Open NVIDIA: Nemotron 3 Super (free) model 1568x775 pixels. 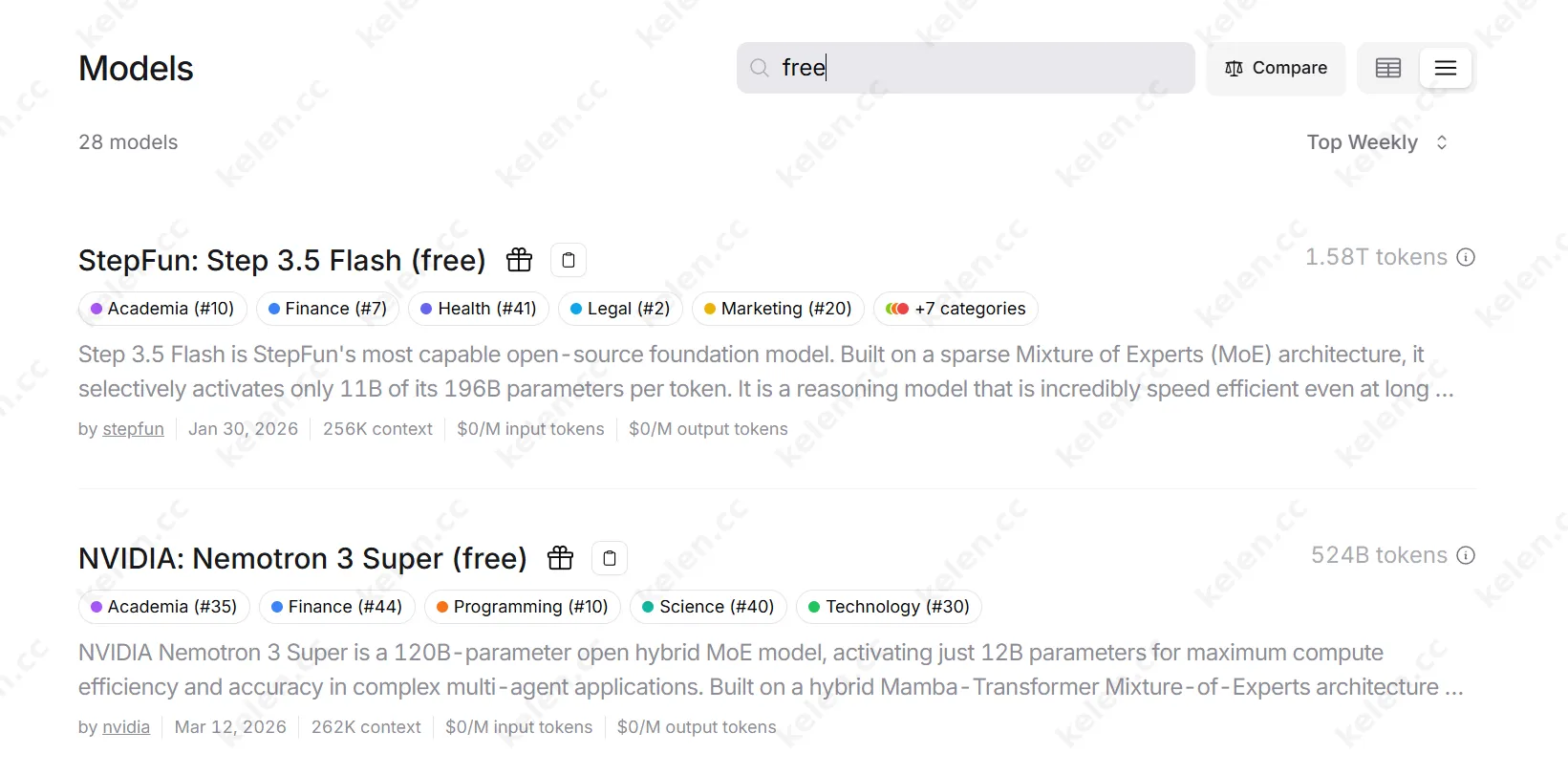click(302, 558)
